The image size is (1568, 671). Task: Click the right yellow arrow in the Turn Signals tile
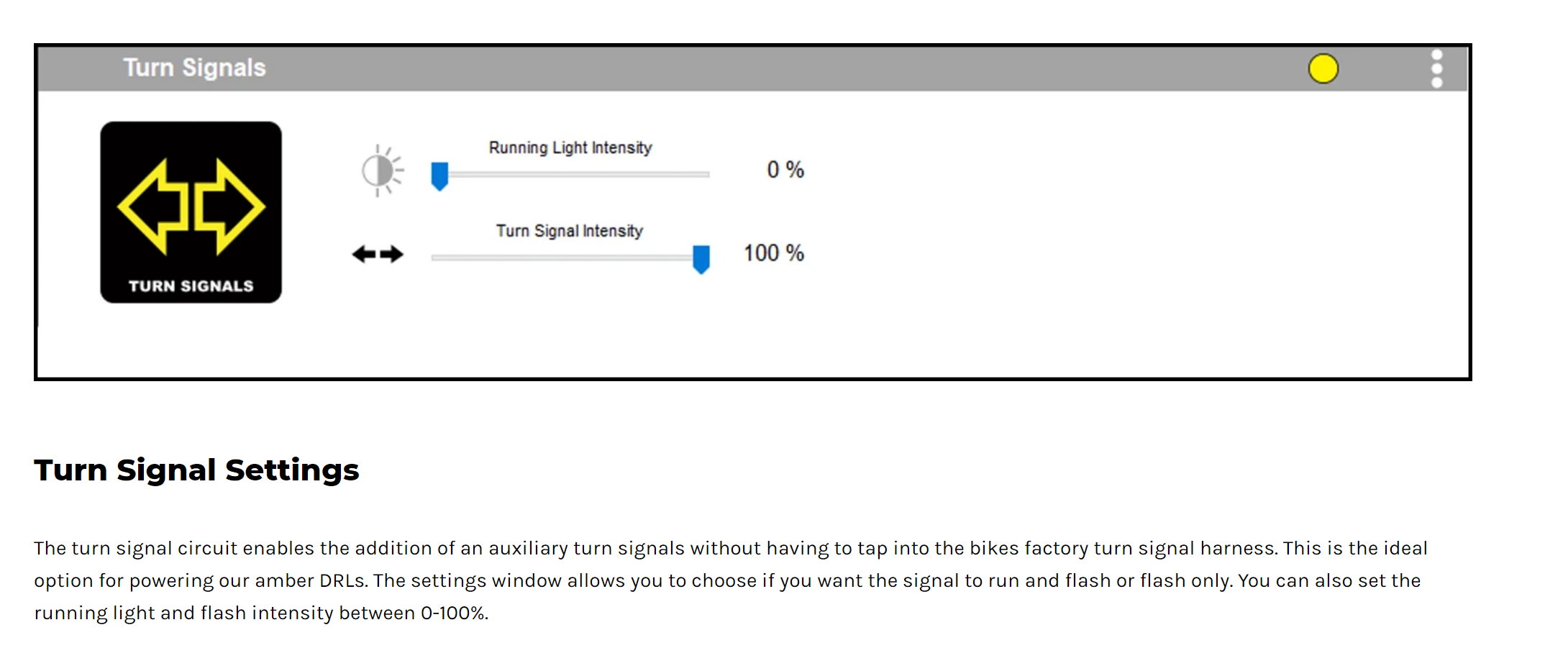(229, 206)
